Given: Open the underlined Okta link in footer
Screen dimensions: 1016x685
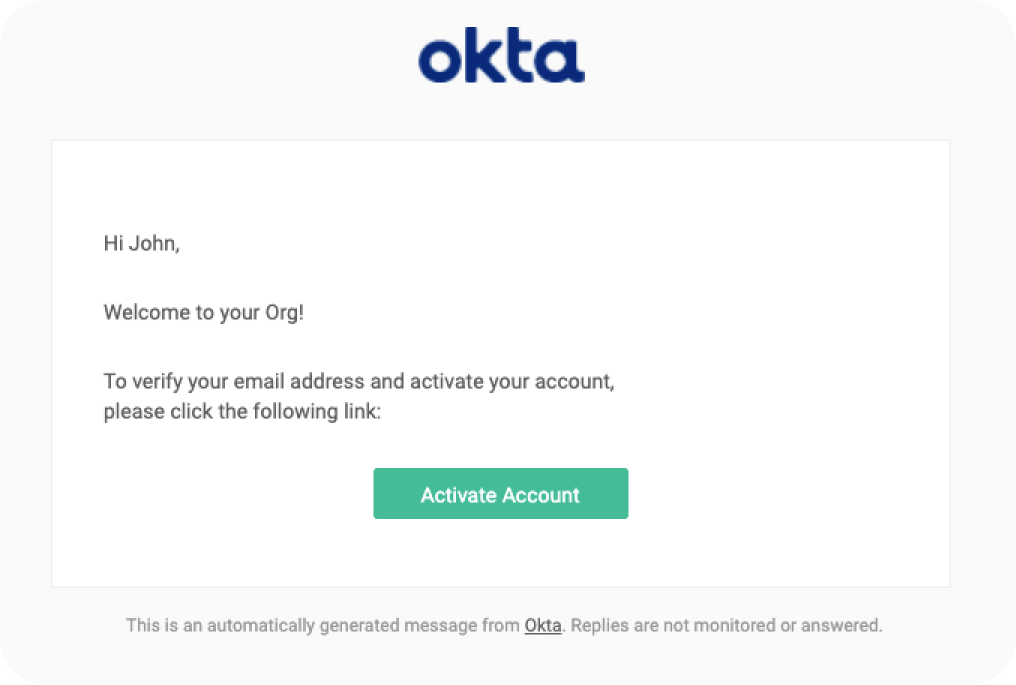Looking at the screenshot, I should [542, 626].
